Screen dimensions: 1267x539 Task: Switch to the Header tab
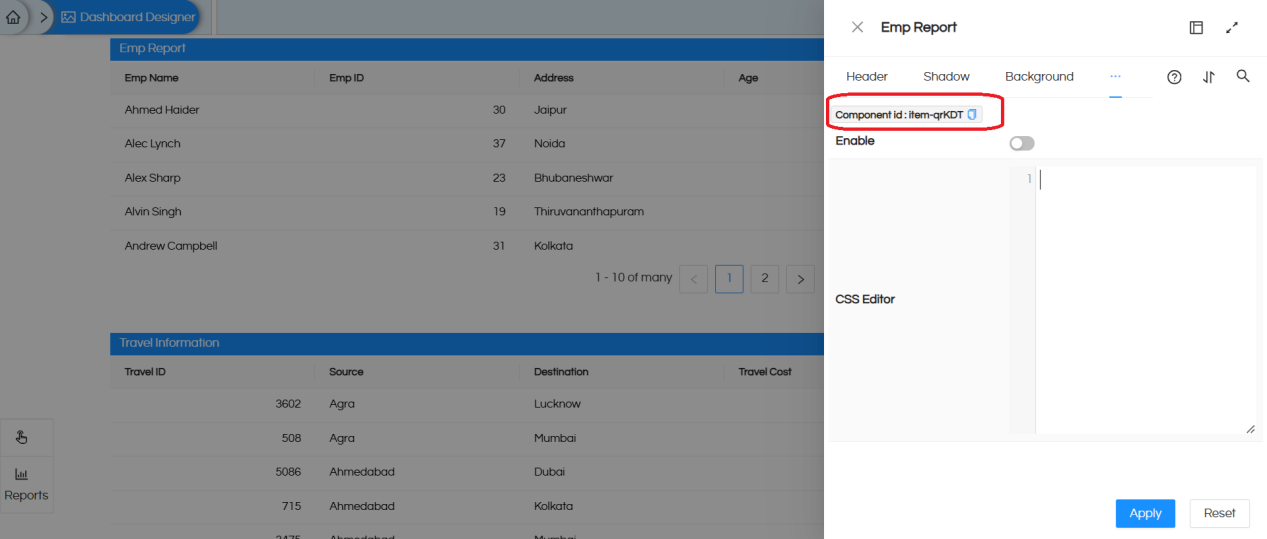pos(867,77)
